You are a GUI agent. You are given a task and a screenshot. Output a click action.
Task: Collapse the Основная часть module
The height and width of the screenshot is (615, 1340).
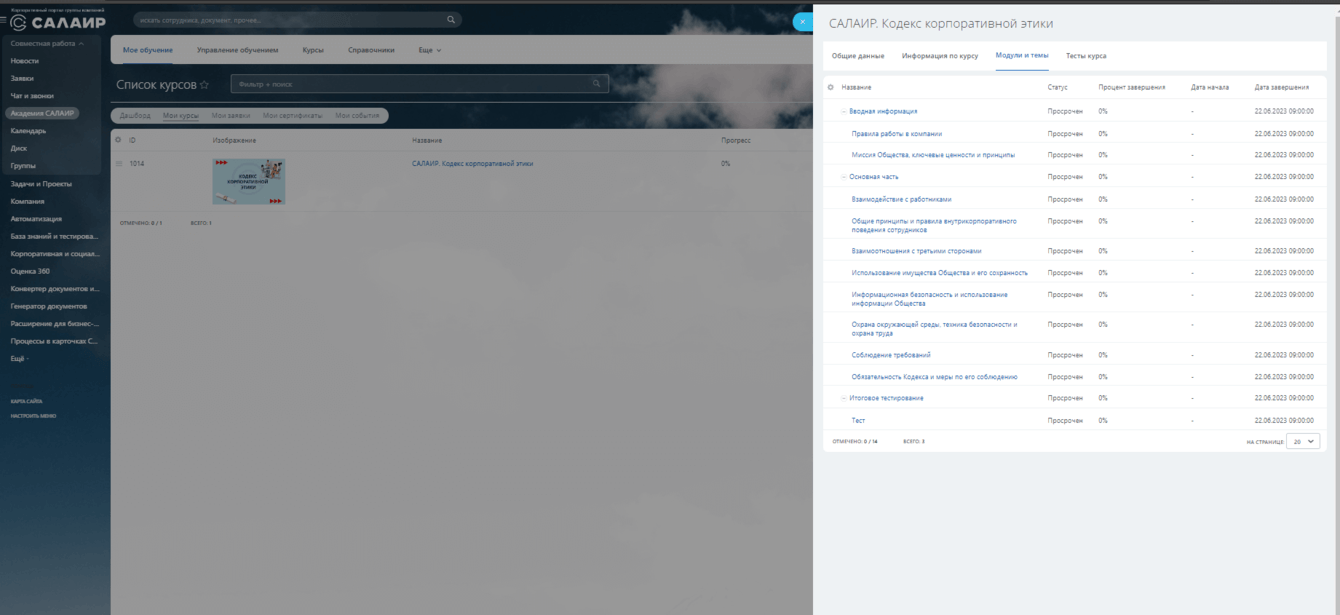[844, 177]
